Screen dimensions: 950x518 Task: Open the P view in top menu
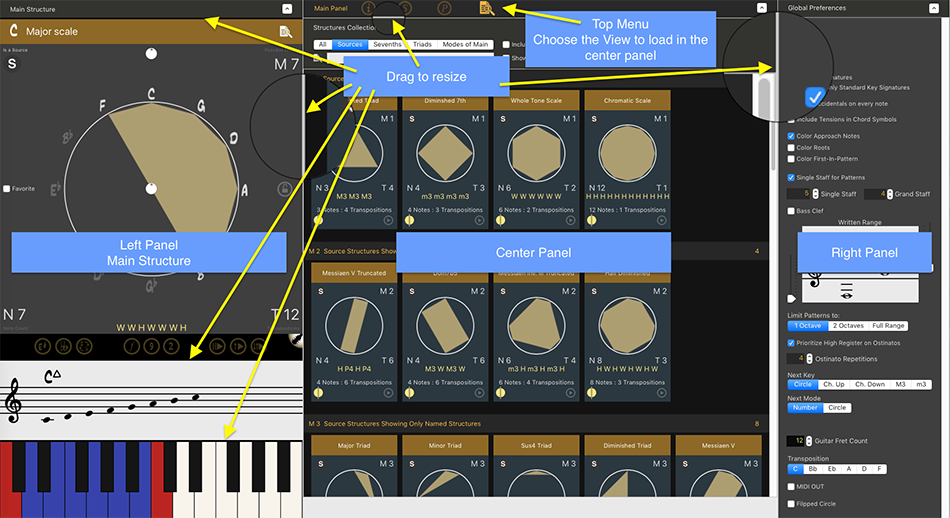point(445,8)
